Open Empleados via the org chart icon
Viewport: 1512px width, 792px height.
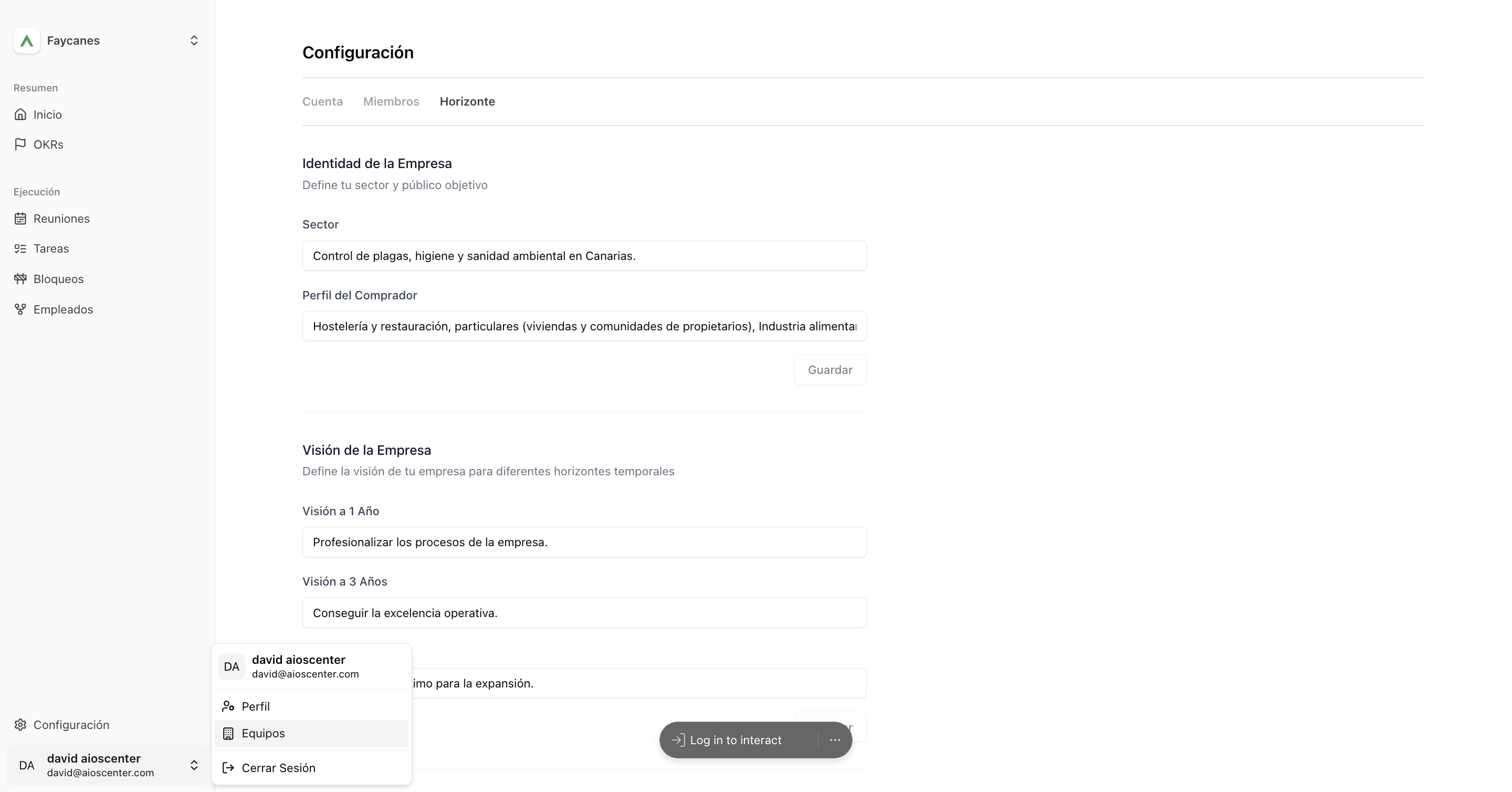(20, 309)
